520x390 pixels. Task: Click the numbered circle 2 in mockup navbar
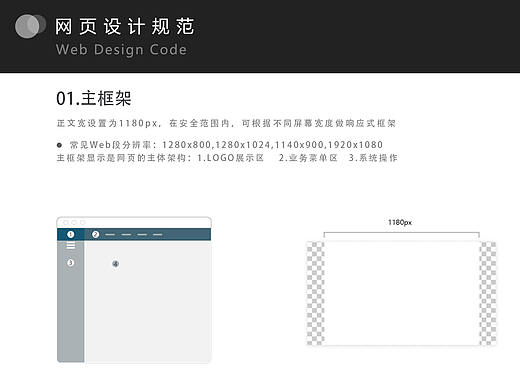[96, 234]
